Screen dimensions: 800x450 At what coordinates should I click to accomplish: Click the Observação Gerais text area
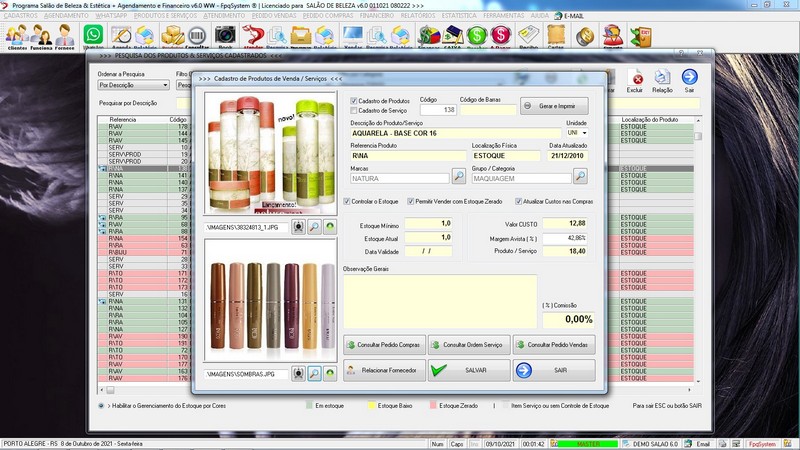440,301
